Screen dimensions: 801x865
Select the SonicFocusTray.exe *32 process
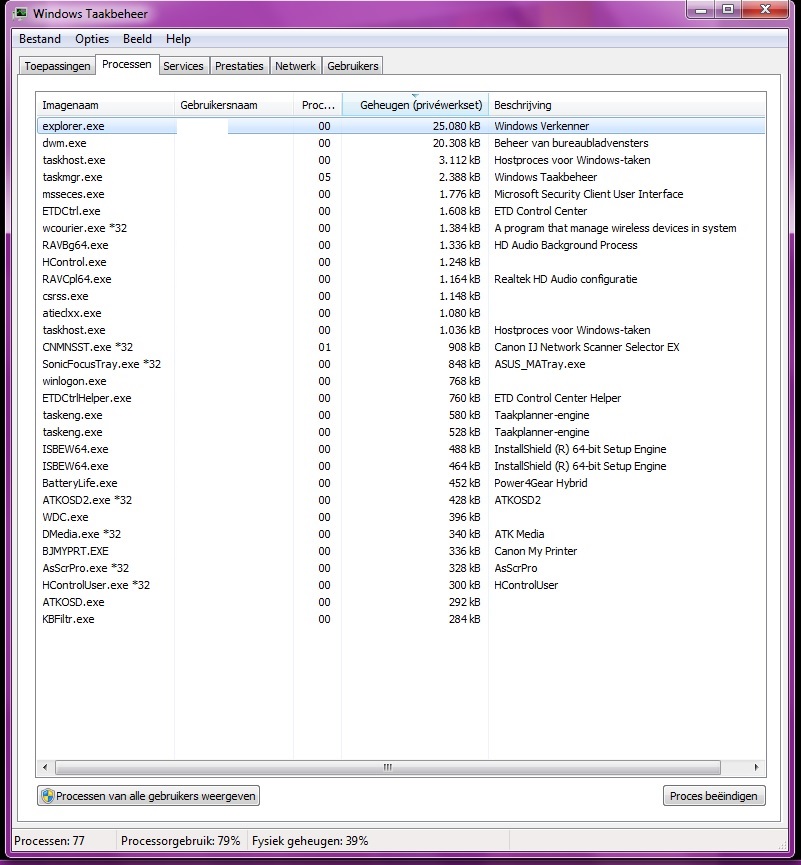pyautogui.click(x=401, y=364)
